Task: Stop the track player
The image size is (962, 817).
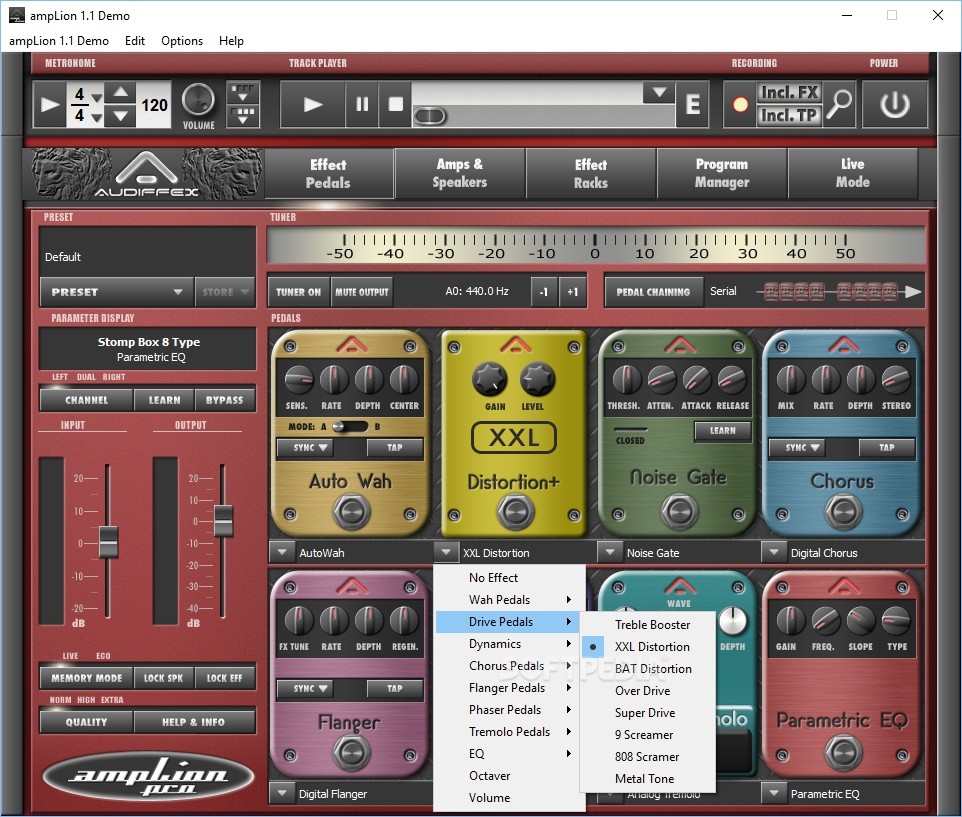Action: pyautogui.click(x=396, y=104)
